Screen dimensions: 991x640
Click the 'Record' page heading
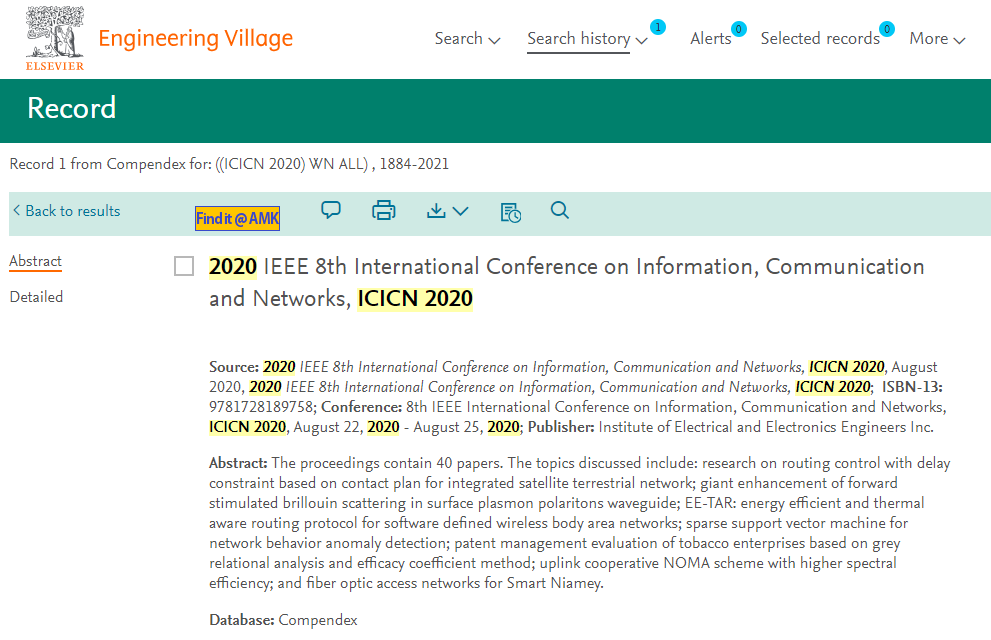click(71, 108)
